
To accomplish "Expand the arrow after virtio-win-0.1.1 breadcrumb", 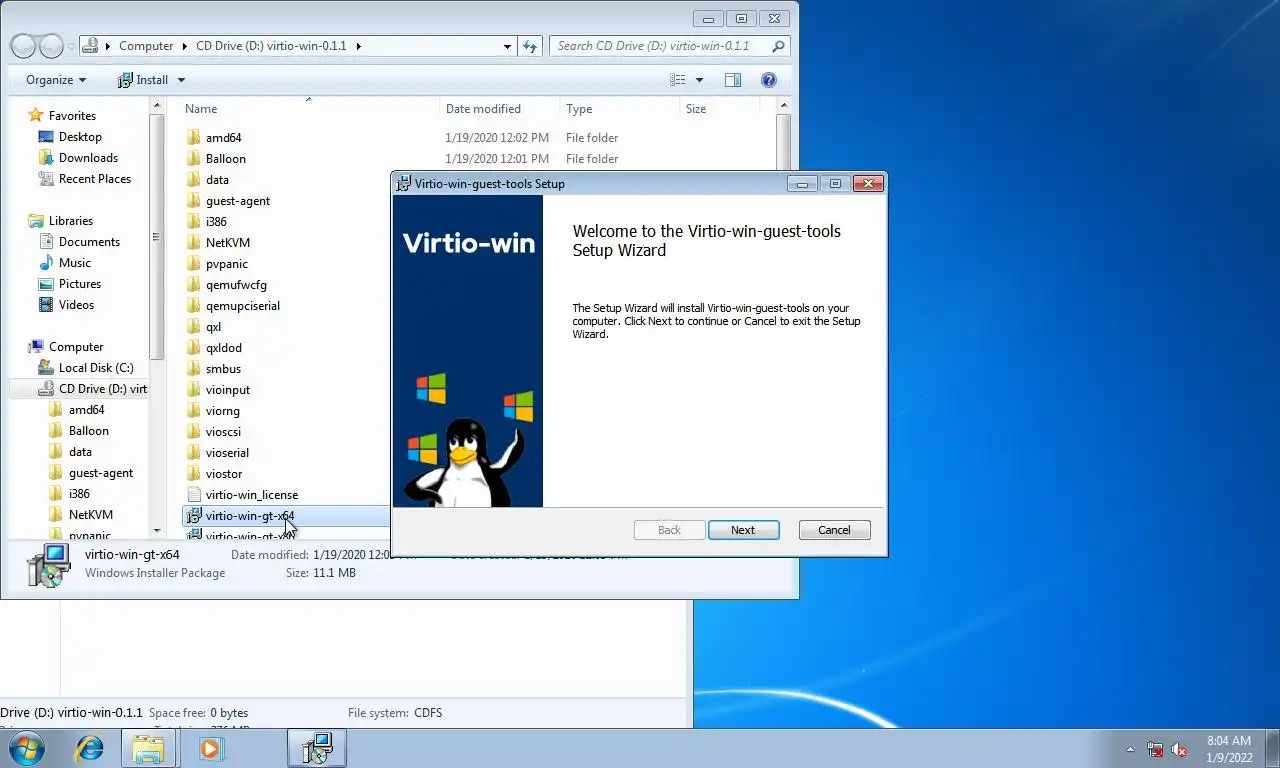I will [x=359, y=46].
